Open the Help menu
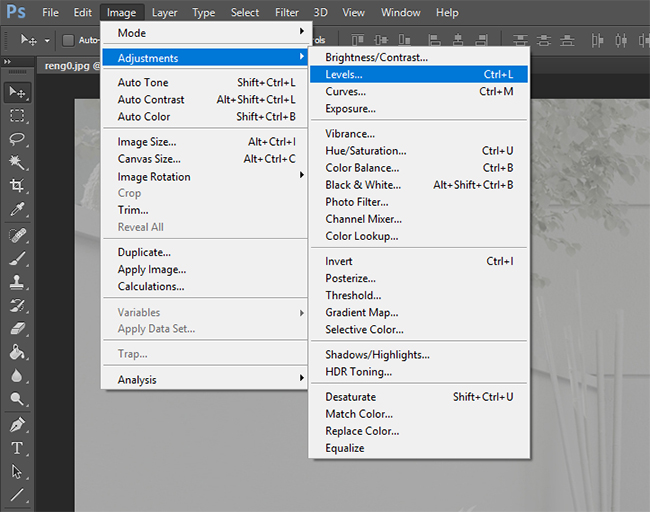 (447, 12)
